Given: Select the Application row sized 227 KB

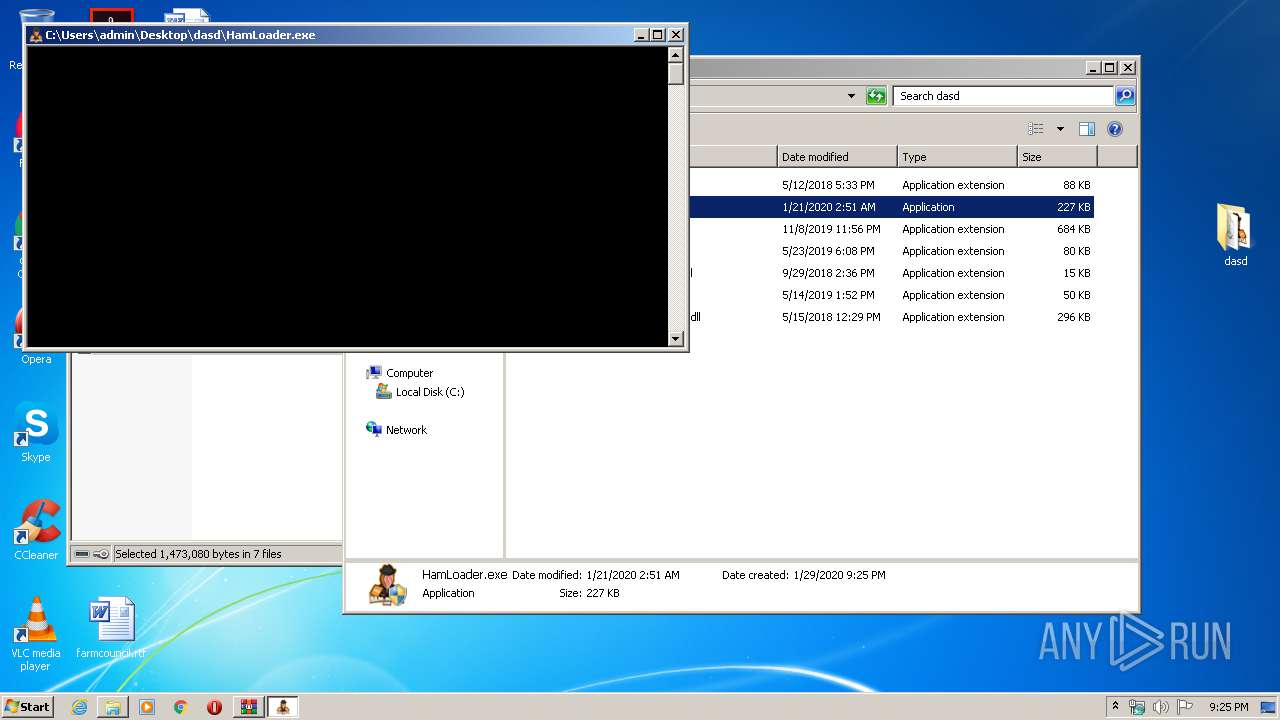Looking at the screenshot, I should click(890, 207).
